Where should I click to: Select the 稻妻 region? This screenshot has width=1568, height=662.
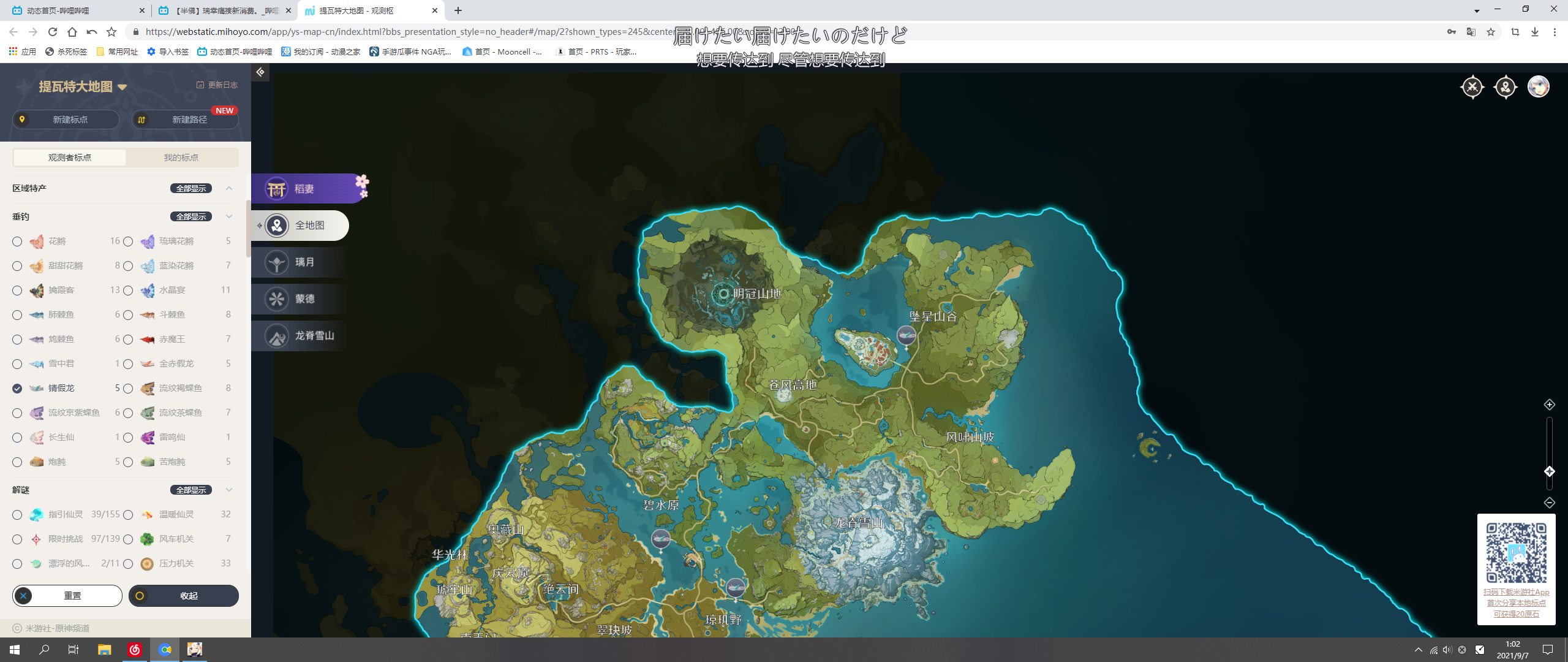309,188
